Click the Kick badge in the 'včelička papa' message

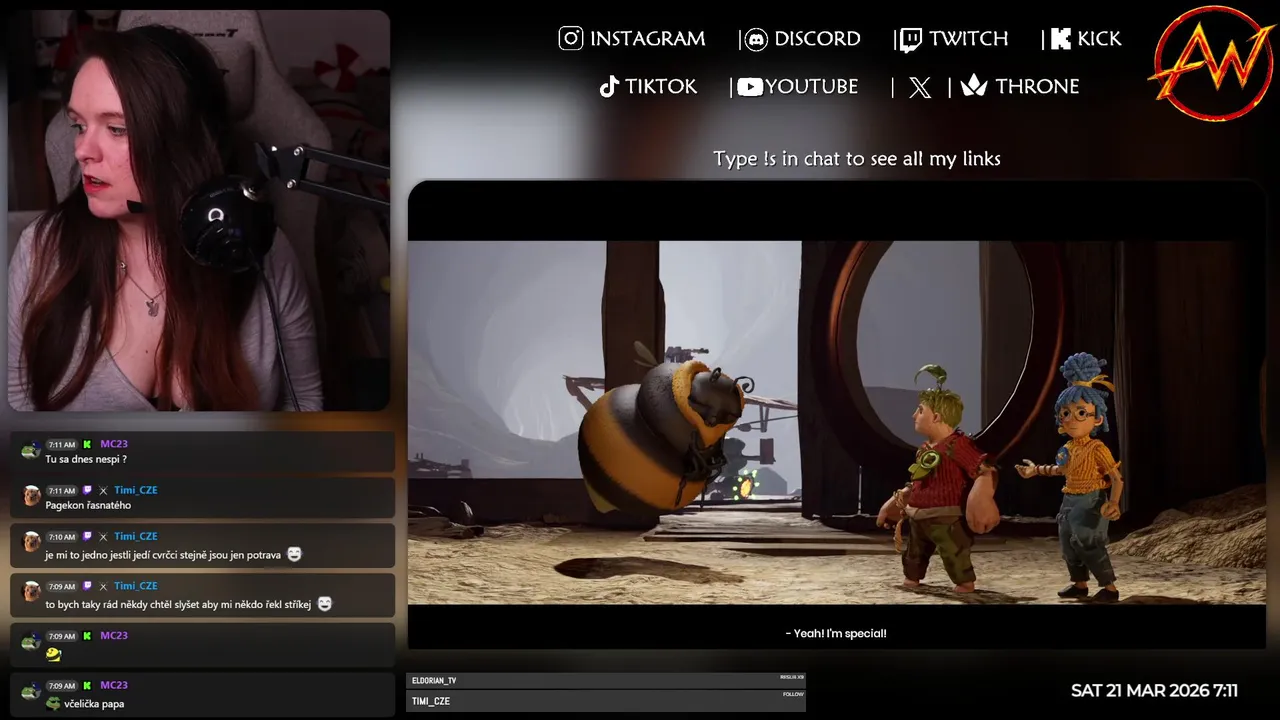click(87, 685)
